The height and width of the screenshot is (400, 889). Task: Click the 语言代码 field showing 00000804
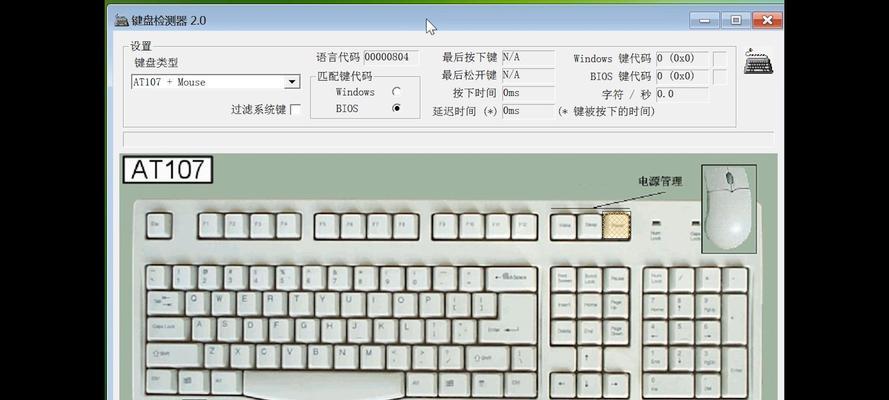click(391, 58)
